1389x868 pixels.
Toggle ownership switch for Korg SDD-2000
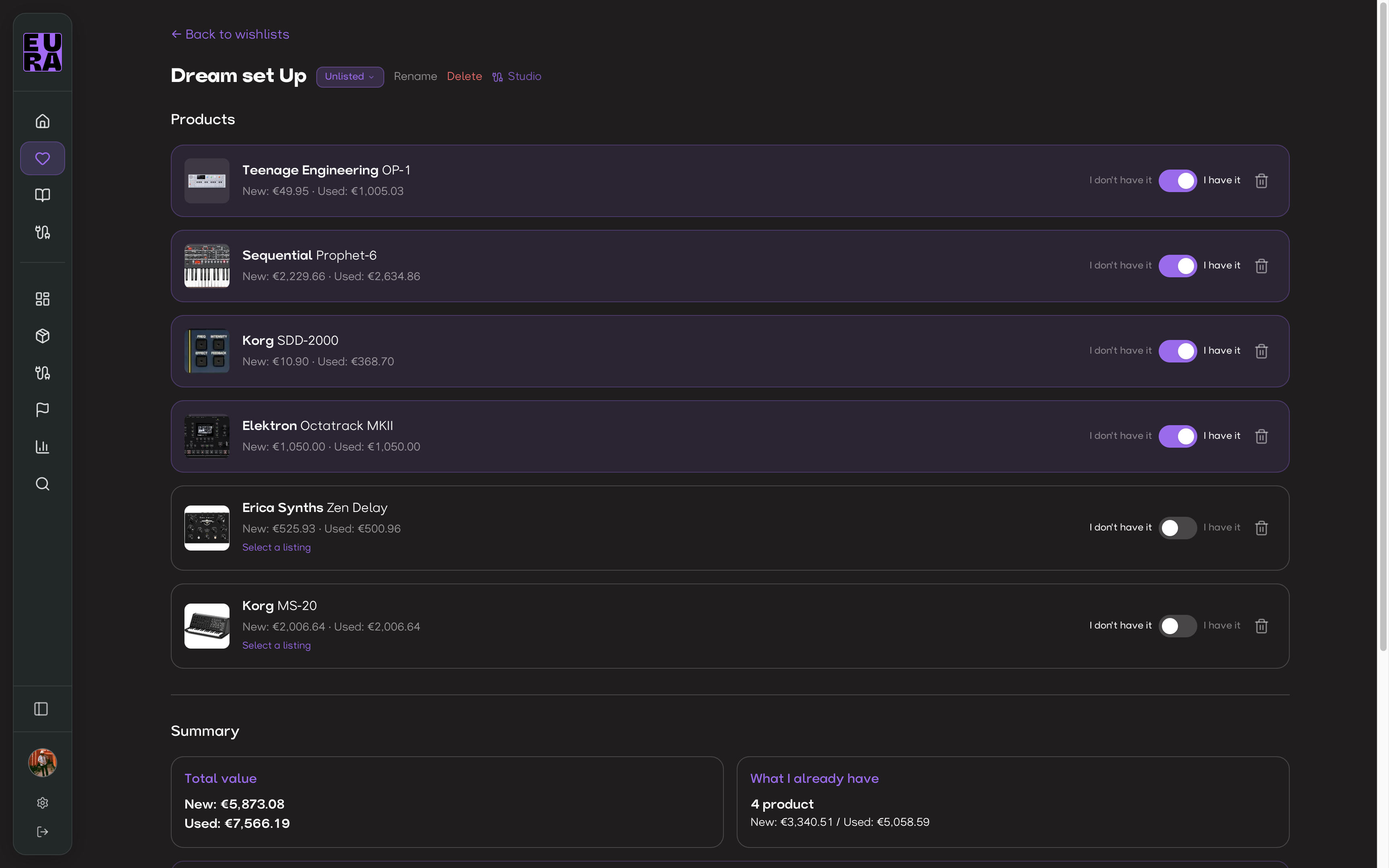(x=1178, y=351)
